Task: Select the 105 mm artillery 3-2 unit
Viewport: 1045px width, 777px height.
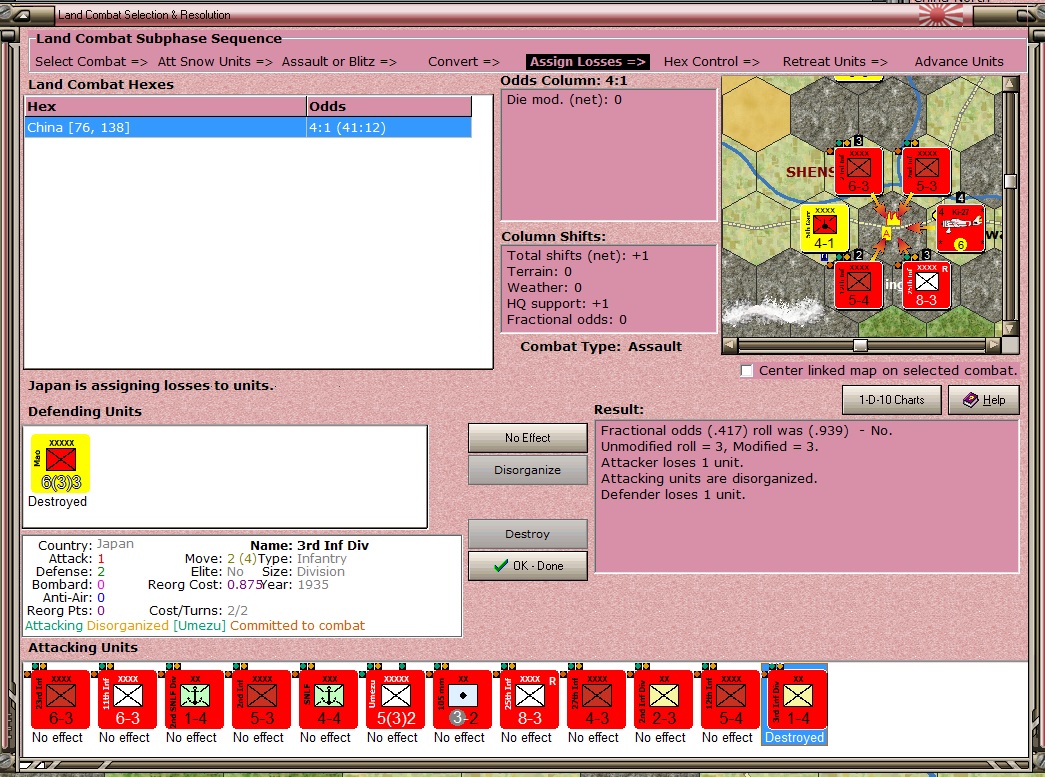Action: (463, 700)
